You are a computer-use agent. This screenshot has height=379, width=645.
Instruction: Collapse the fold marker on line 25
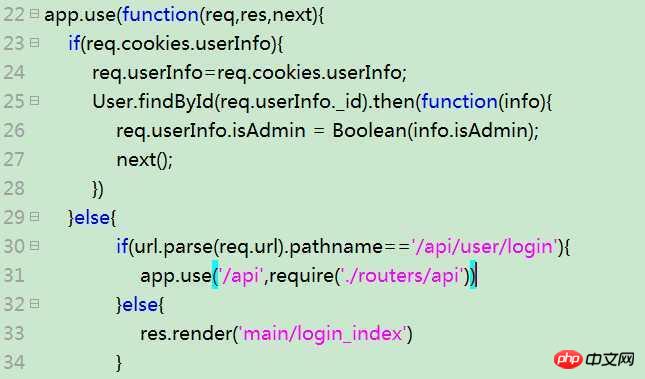[x=35, y=100]
